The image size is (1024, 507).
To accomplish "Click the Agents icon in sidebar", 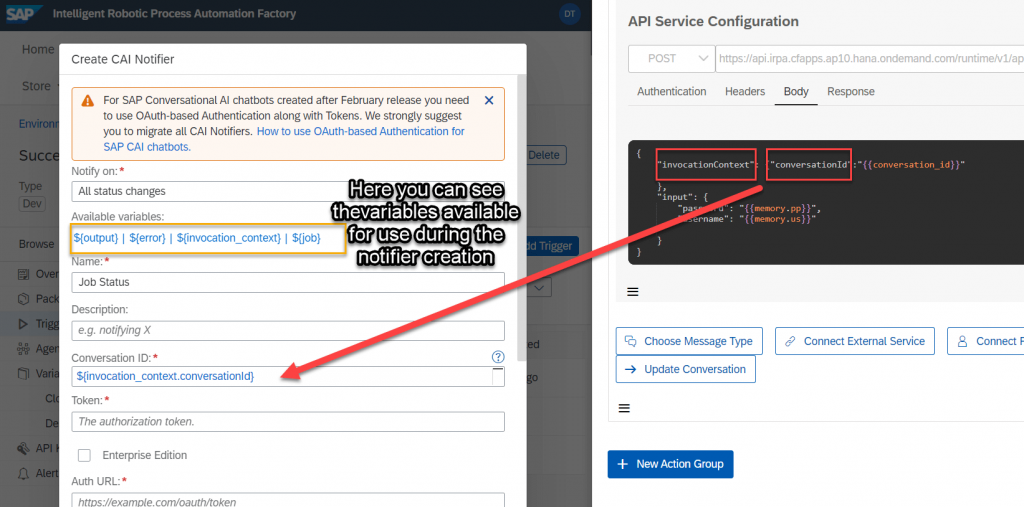I will click(x=24, y=349).
